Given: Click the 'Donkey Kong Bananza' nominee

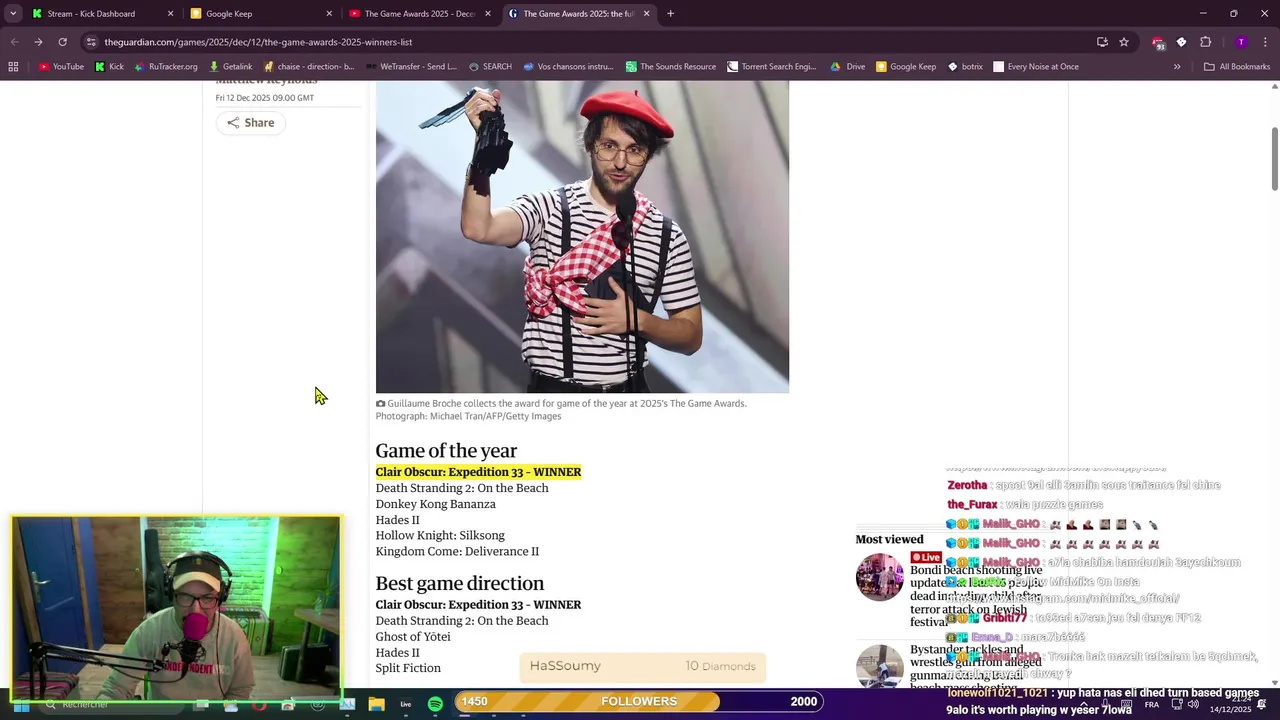Looking at the screenshot, I should tap(435, 504).
